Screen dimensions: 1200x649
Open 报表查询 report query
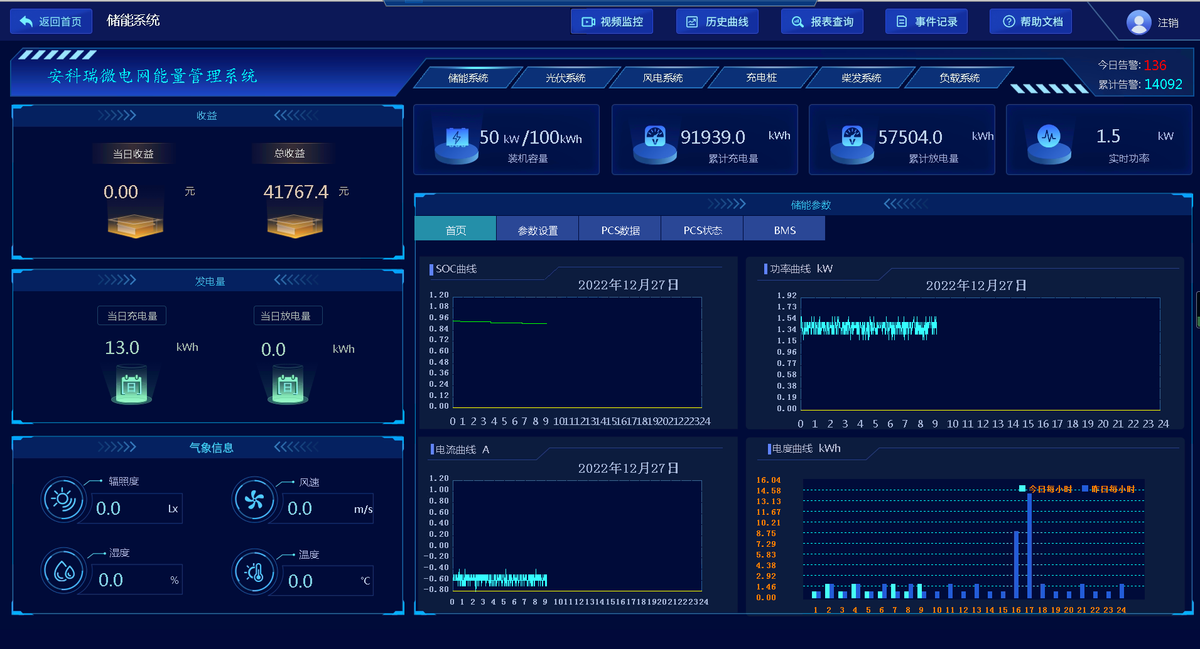click(821, 21)
